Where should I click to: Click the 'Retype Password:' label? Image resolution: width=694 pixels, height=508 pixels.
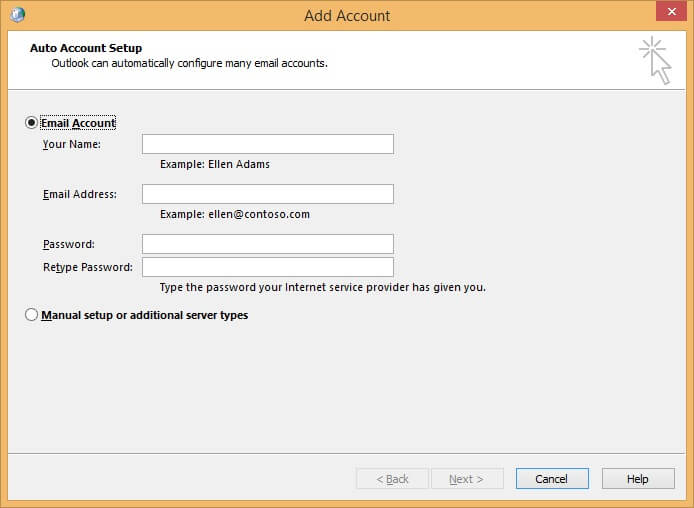(88, 267)
